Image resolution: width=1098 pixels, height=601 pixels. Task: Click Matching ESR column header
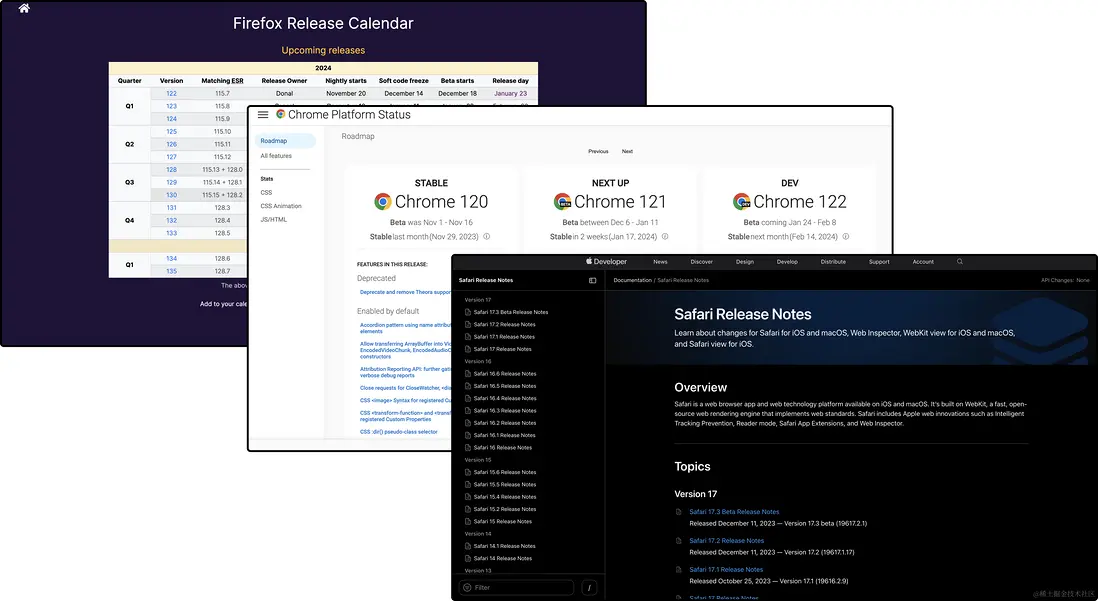[222, 81]
